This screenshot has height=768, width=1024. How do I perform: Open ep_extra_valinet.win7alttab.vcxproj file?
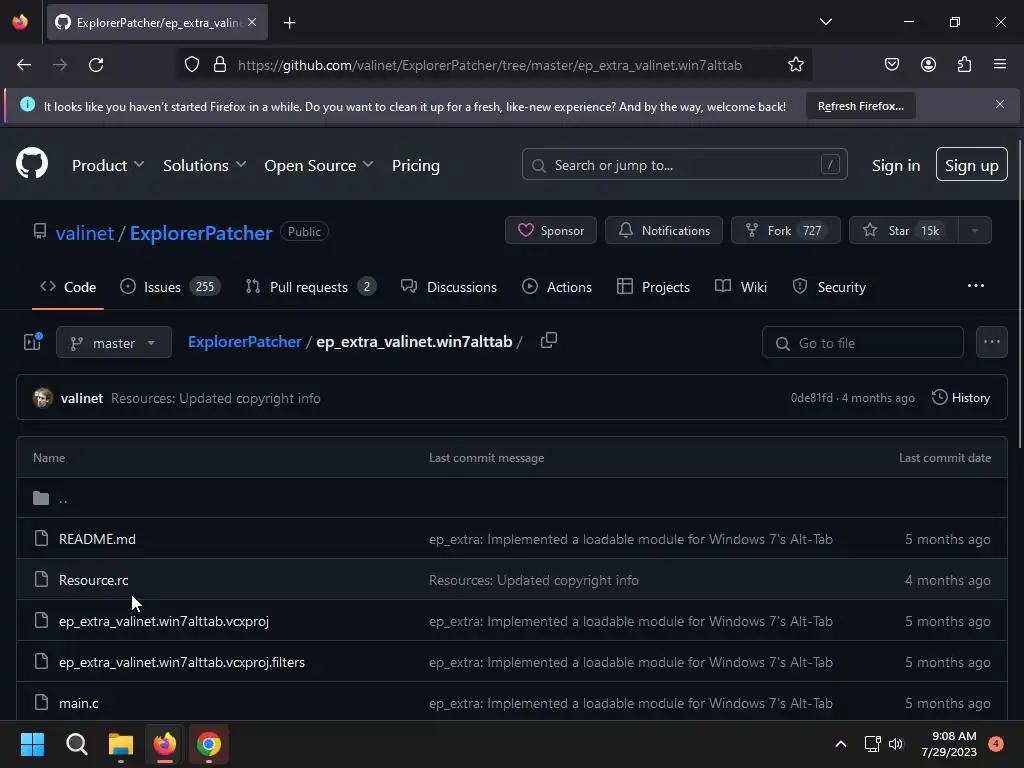point(164,621)
